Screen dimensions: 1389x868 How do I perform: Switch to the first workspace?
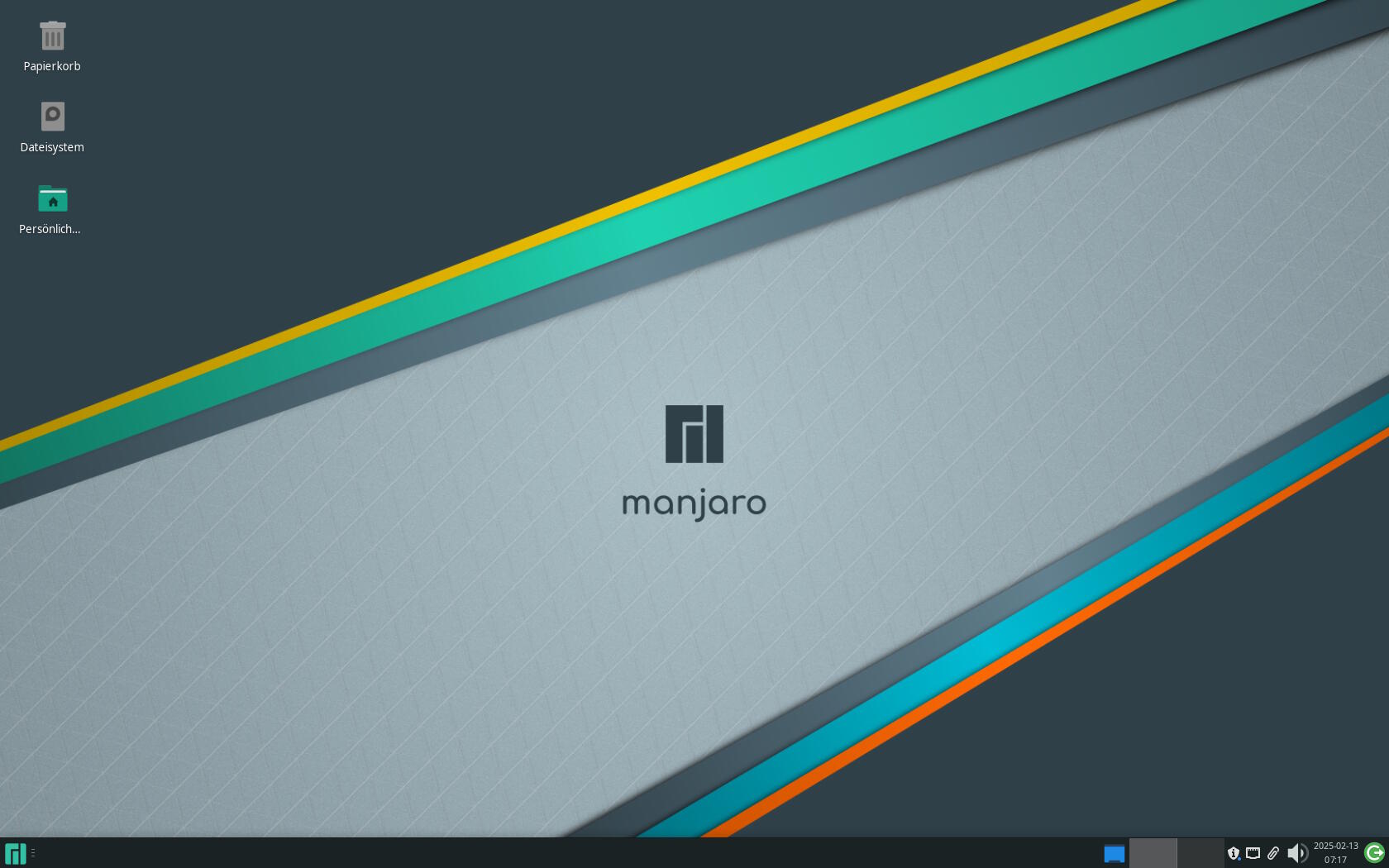pyautogui.click(x=1153, y=853)
